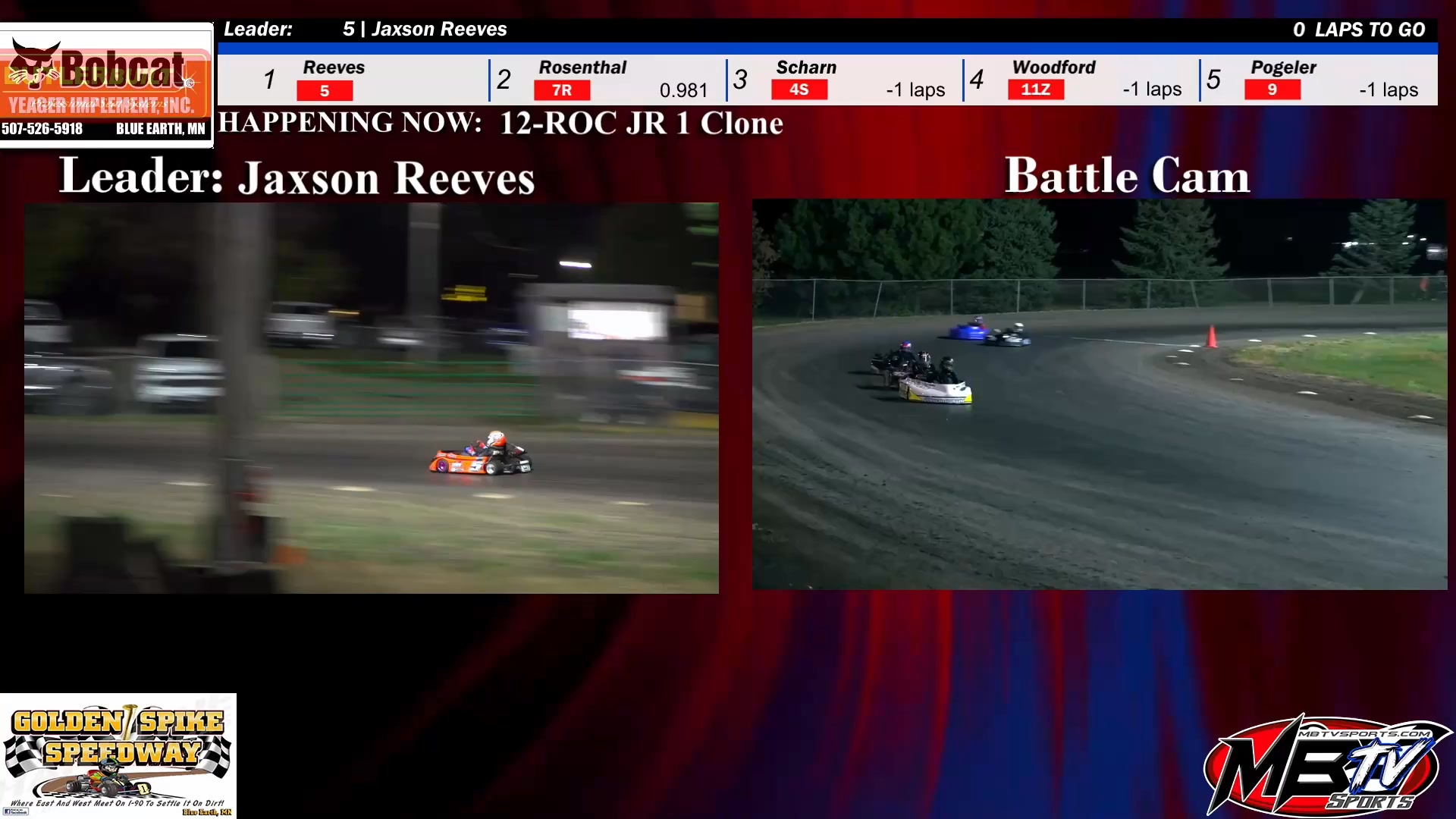Image resolution: width=1456 pixels, height=819 pixels.
Task: Click the Bobcat Yeager Implement sponsor logo
Action: click(x=105, y=85)
